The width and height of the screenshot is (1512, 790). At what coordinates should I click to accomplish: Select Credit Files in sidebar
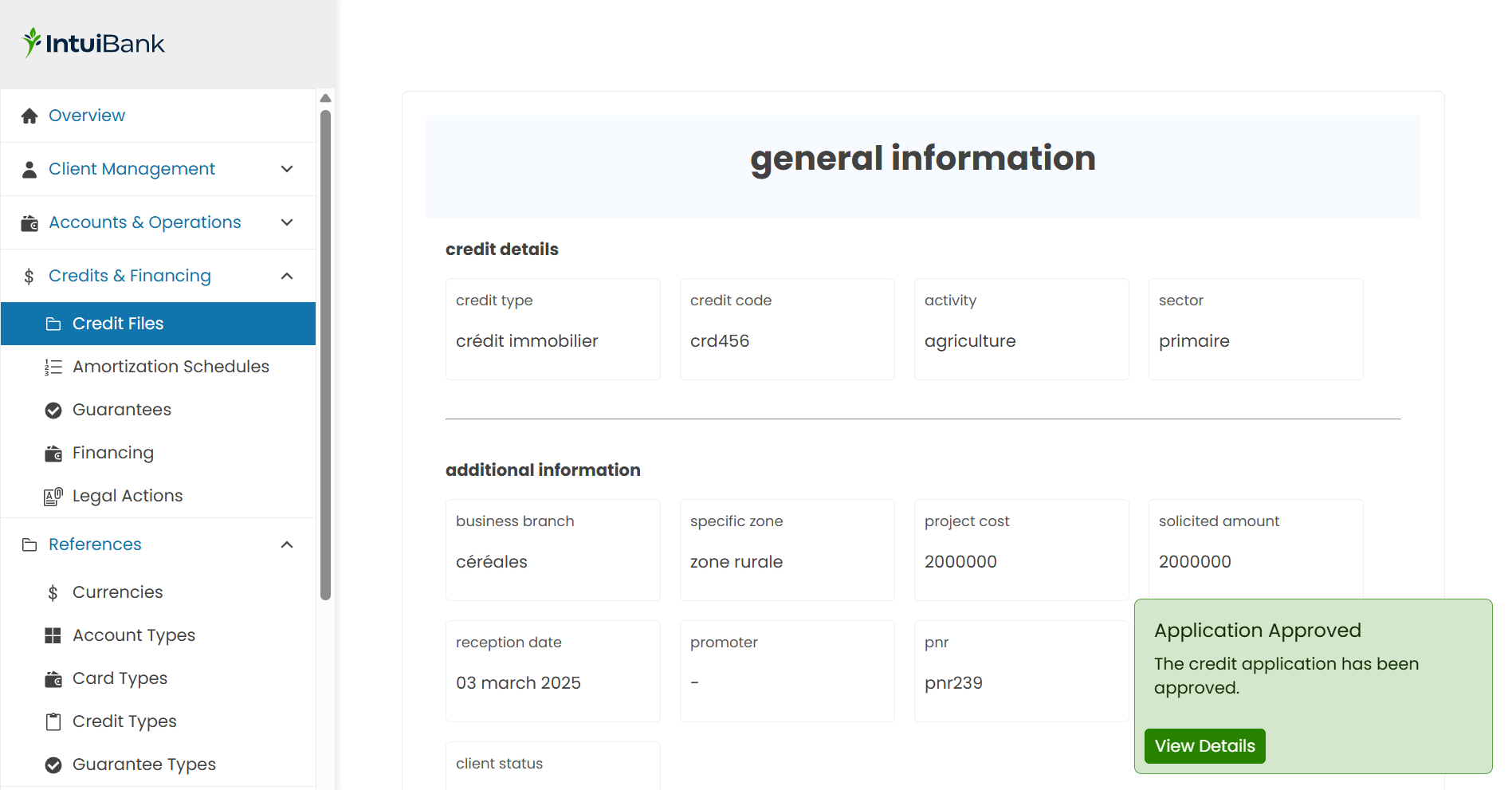click(x=159, y=324)
